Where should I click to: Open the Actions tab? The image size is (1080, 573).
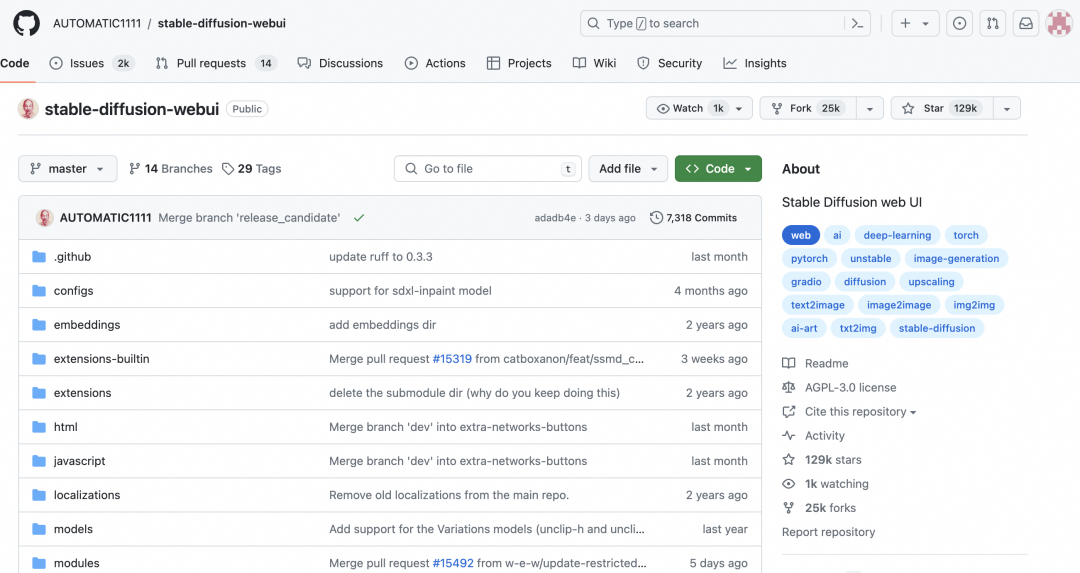click(435, 63)
